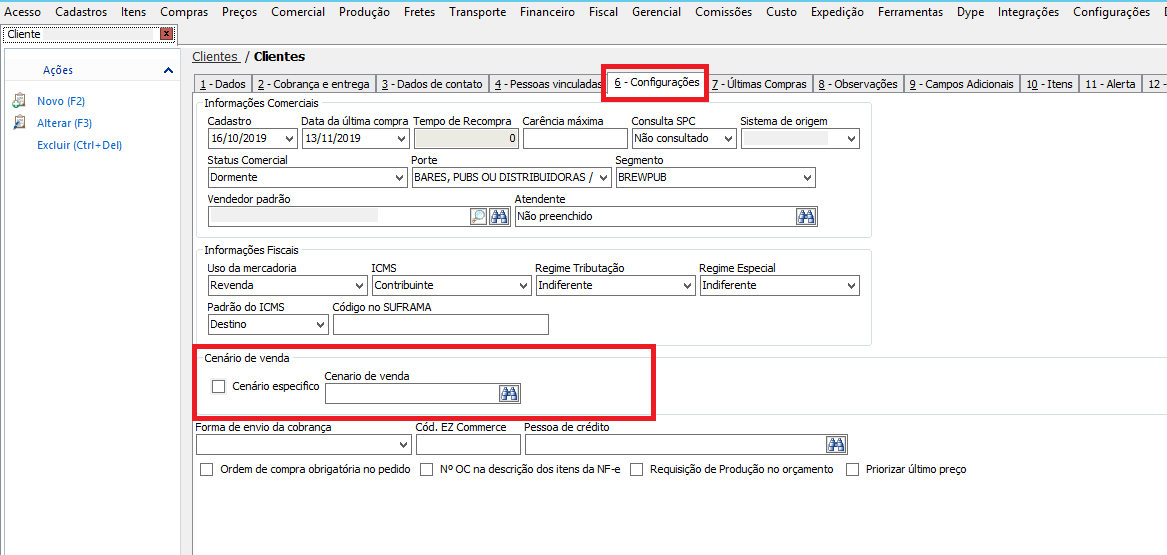Screen dimensions: 1167x555
Task: Check Nº OC na descrição dos itens da NF-e
Action: click(x=426, y=469)
